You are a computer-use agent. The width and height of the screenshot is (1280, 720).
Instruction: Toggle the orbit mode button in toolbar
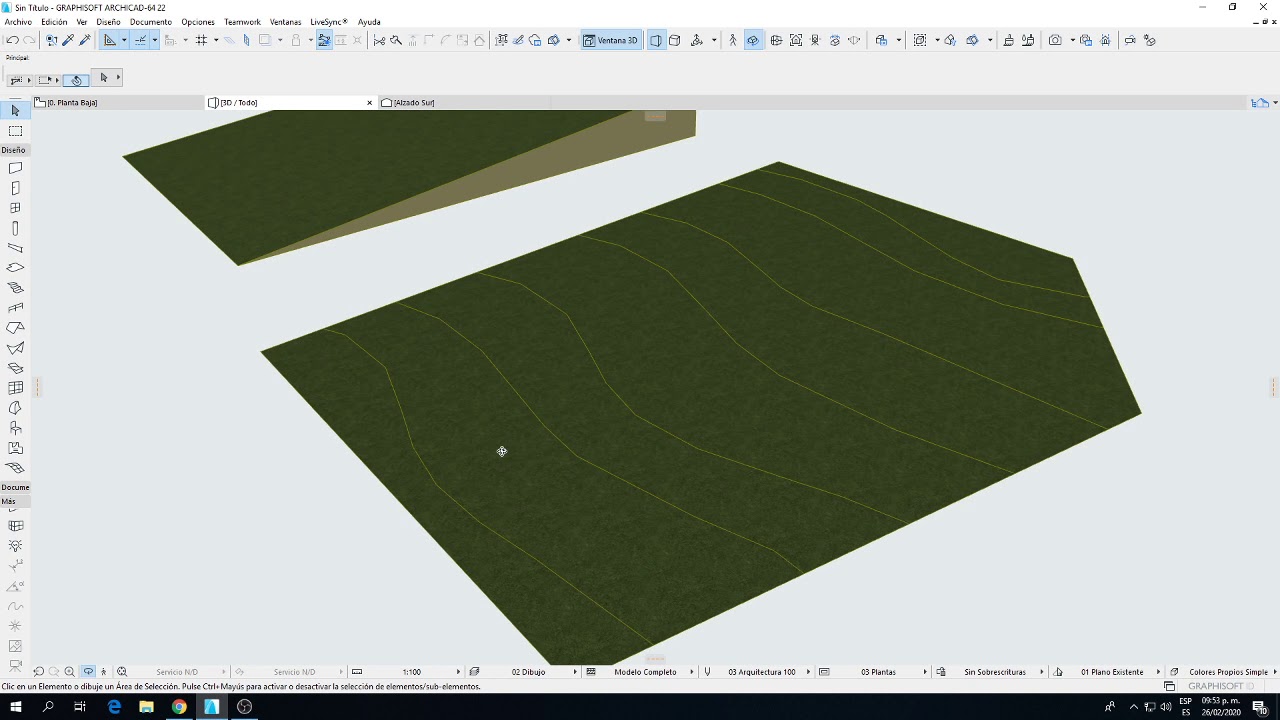752,40
